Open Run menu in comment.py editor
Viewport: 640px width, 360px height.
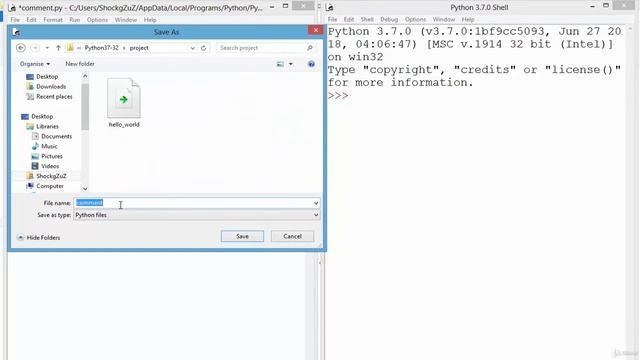click(75, 20)
